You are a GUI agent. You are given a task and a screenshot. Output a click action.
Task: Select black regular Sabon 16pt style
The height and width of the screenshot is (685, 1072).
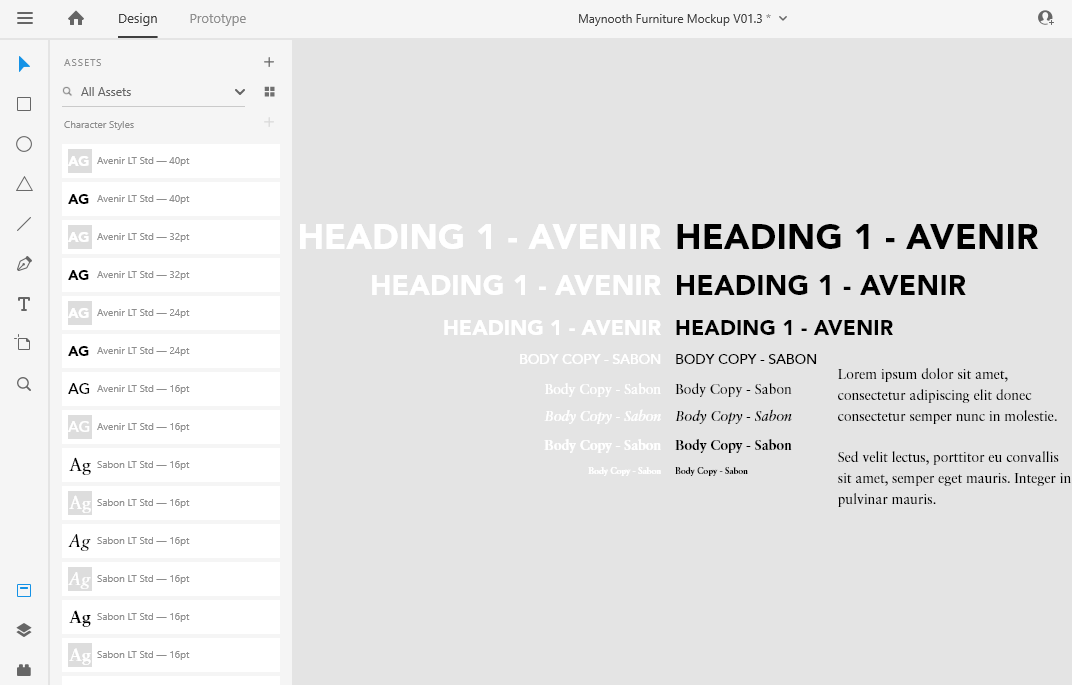click(171, 465)
